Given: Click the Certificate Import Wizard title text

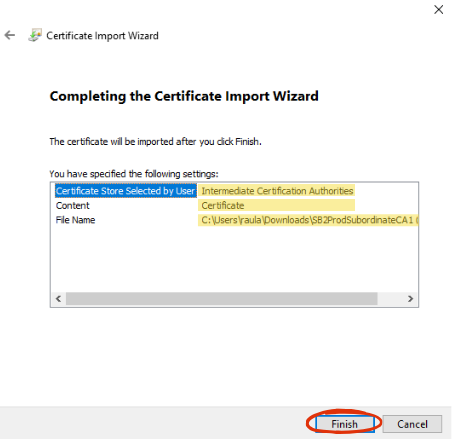Looking at the screenshot, I should click(x=102, y=35).
